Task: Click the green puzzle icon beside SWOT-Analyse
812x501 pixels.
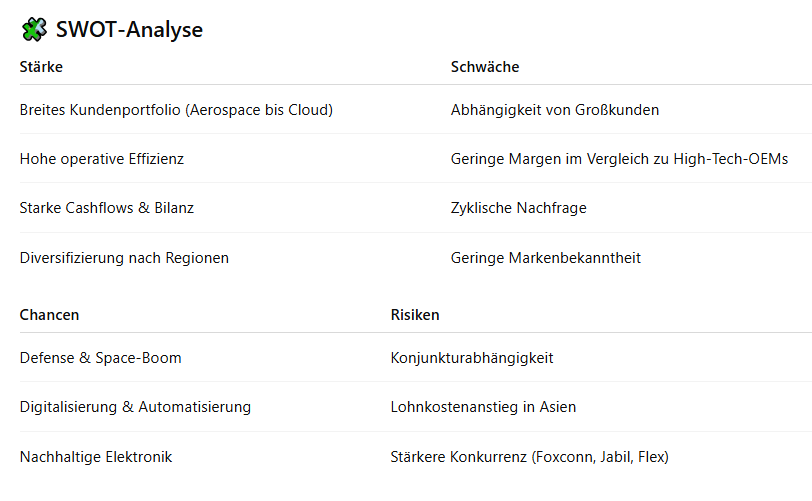Action: click(34, 30)
